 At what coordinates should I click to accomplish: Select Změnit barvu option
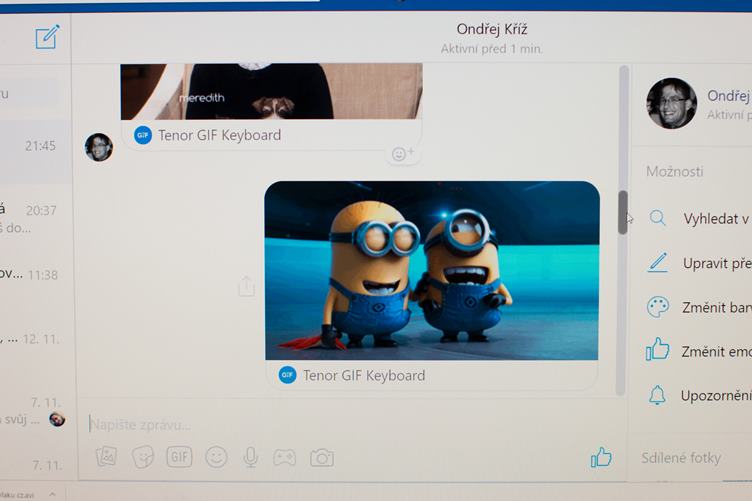pos(701,307)
